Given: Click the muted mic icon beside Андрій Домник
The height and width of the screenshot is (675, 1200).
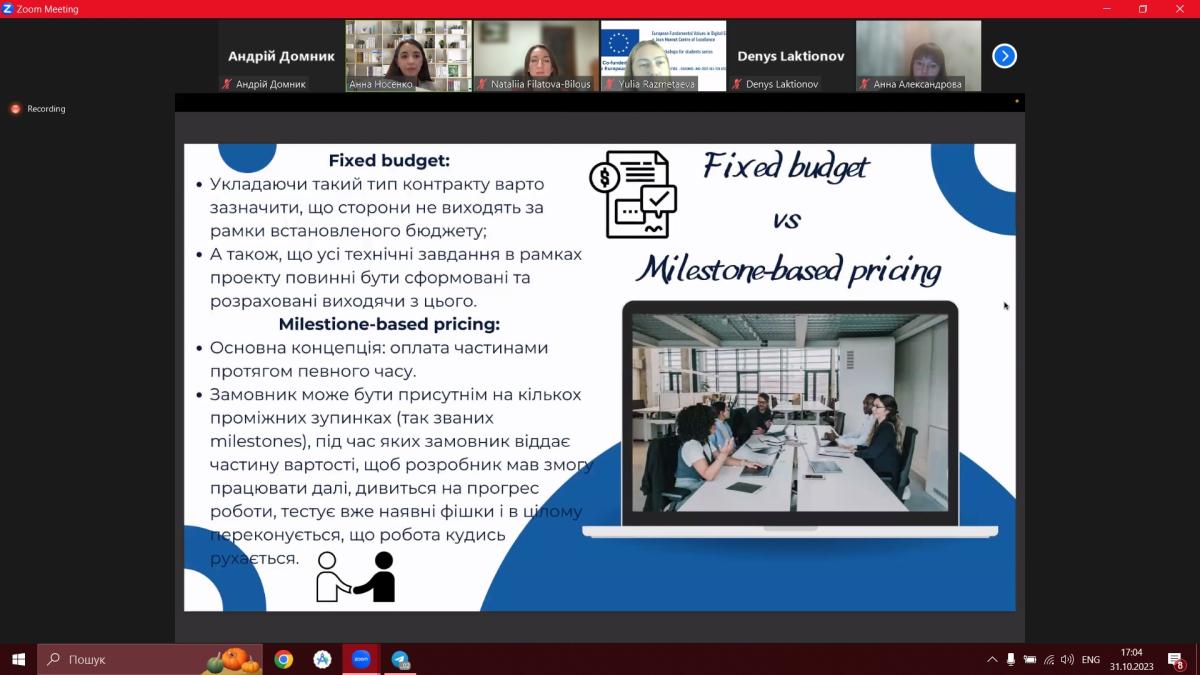Looking at the screenshot, I should click(x=227, y=84).
